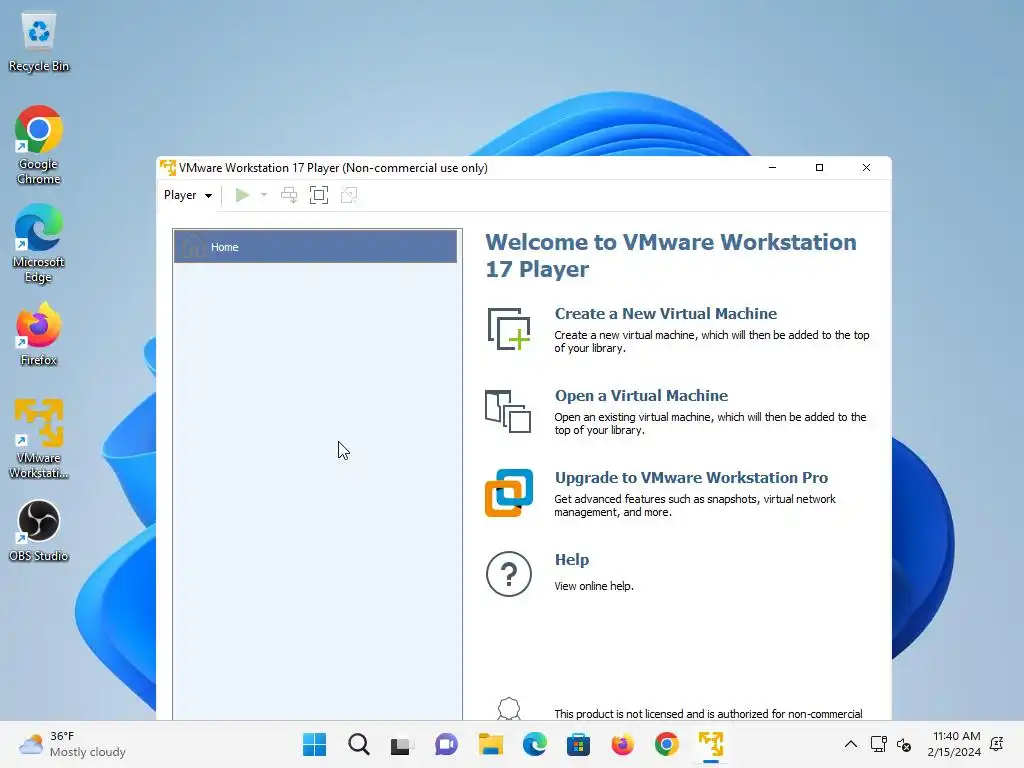Open Chat app in taskbar
Viewport: 1024px width, 768px height.
click(447, 744)
